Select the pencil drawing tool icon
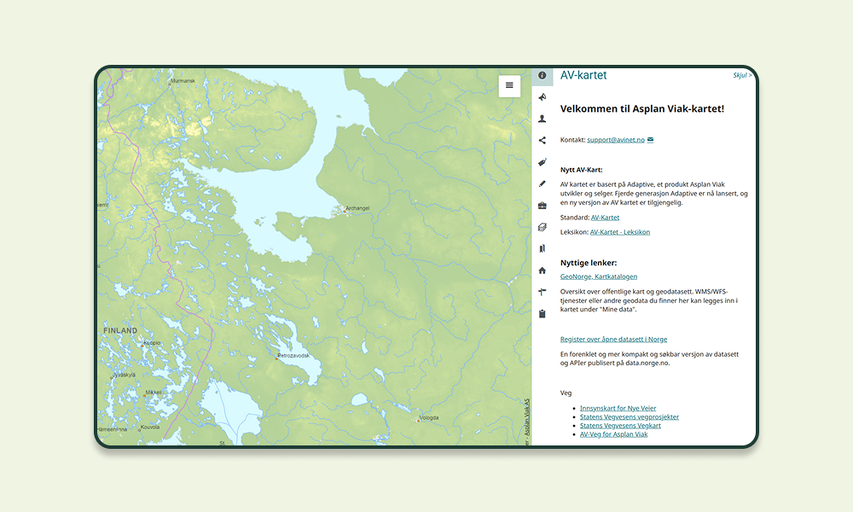 [542, 184]
